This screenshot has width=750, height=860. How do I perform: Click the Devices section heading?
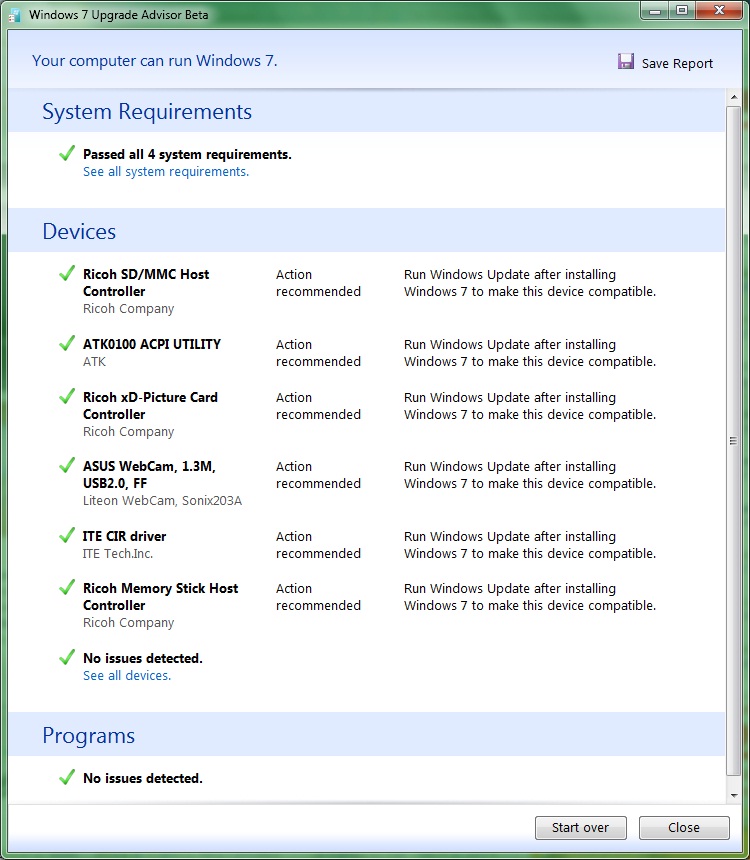point(79,232)
